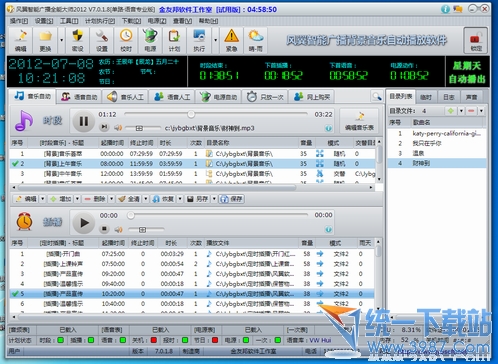Click the 增加 button in the list toolbar

pos(60,199)
